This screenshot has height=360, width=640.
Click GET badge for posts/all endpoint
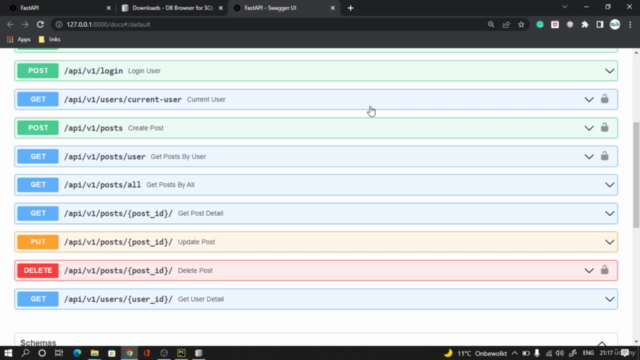pos(38,184)
